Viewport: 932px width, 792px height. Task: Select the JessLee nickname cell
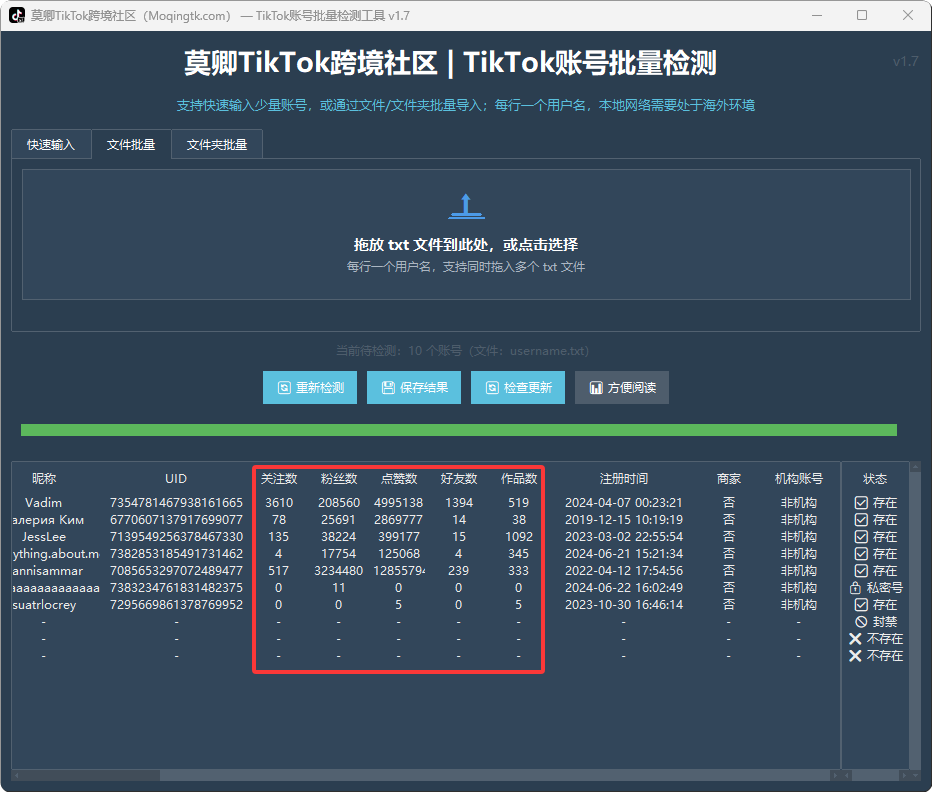pyautogui.click(x=44, y=536)
